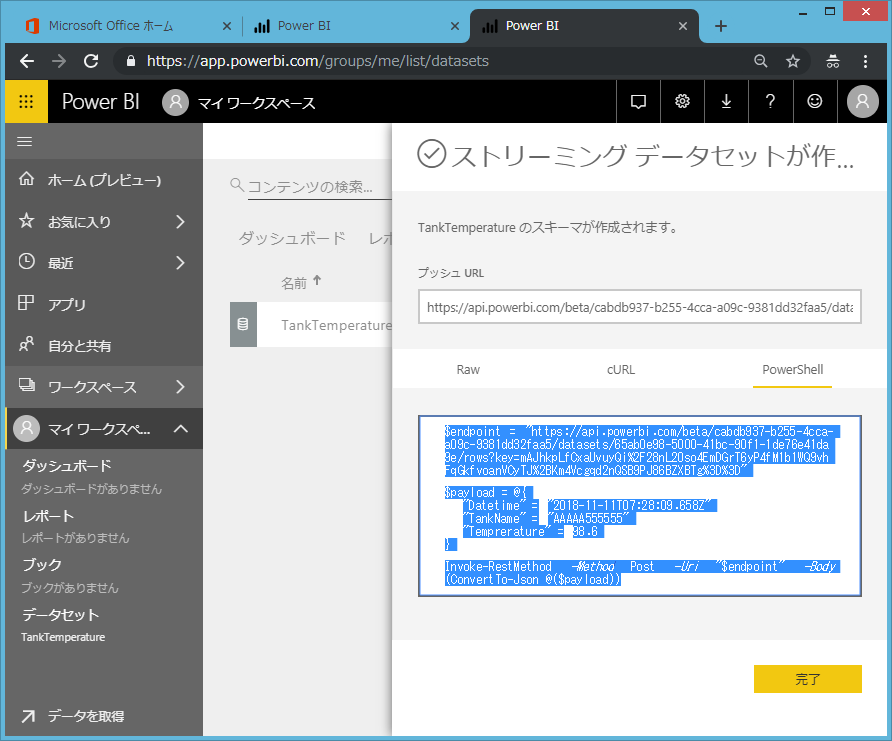This screenshot has width=892, height=741.
Task: Click the browser address bar URL
Action: tap(317, 61)
